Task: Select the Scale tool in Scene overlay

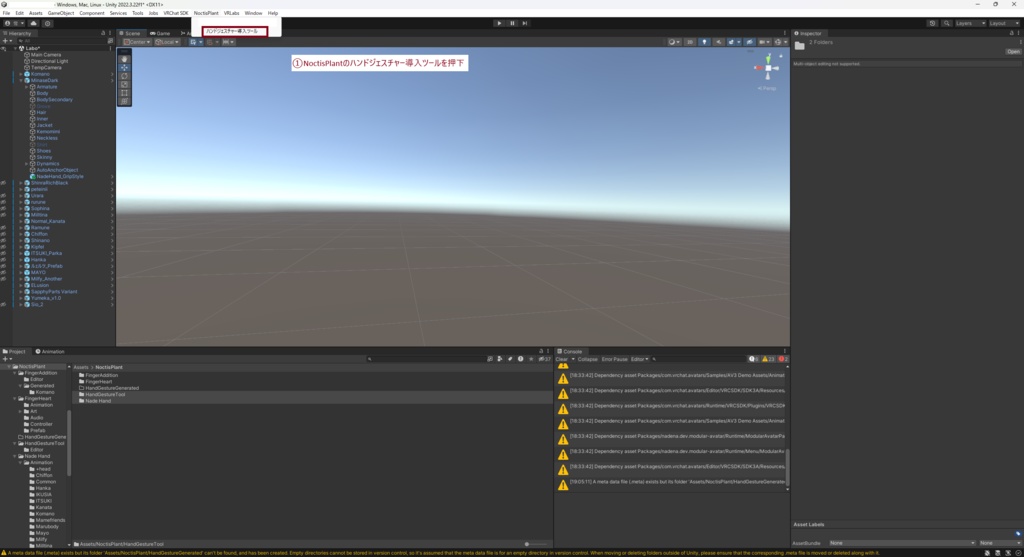Action: [124, 84]
